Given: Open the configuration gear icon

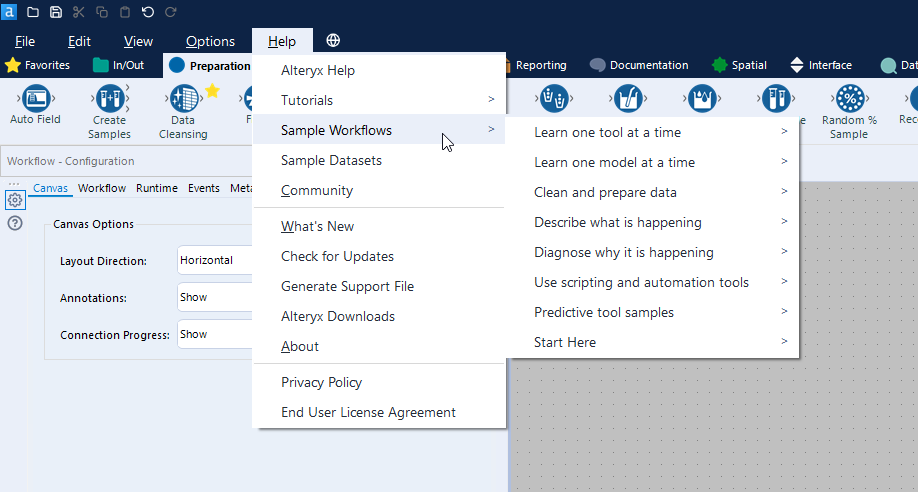Looking at the screenshot, I should click(x=15, y=200).
